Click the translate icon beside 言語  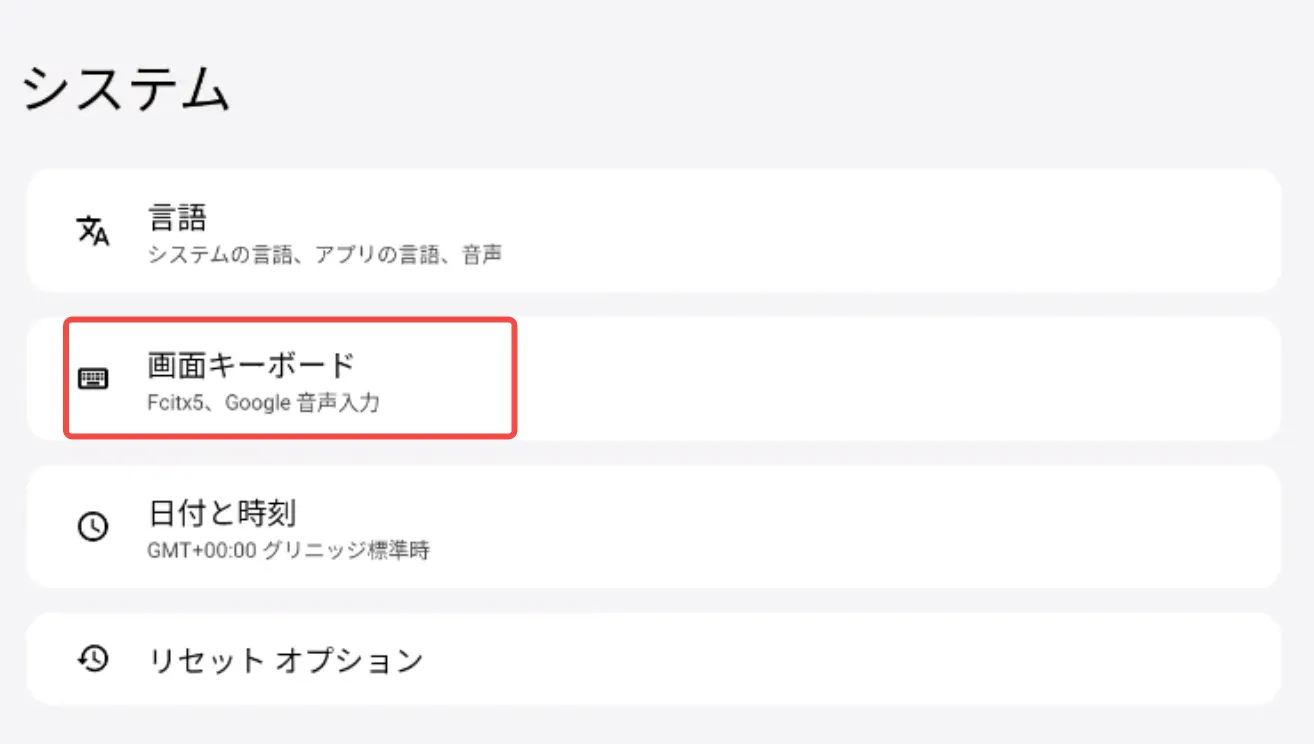[x=93, y=231]
